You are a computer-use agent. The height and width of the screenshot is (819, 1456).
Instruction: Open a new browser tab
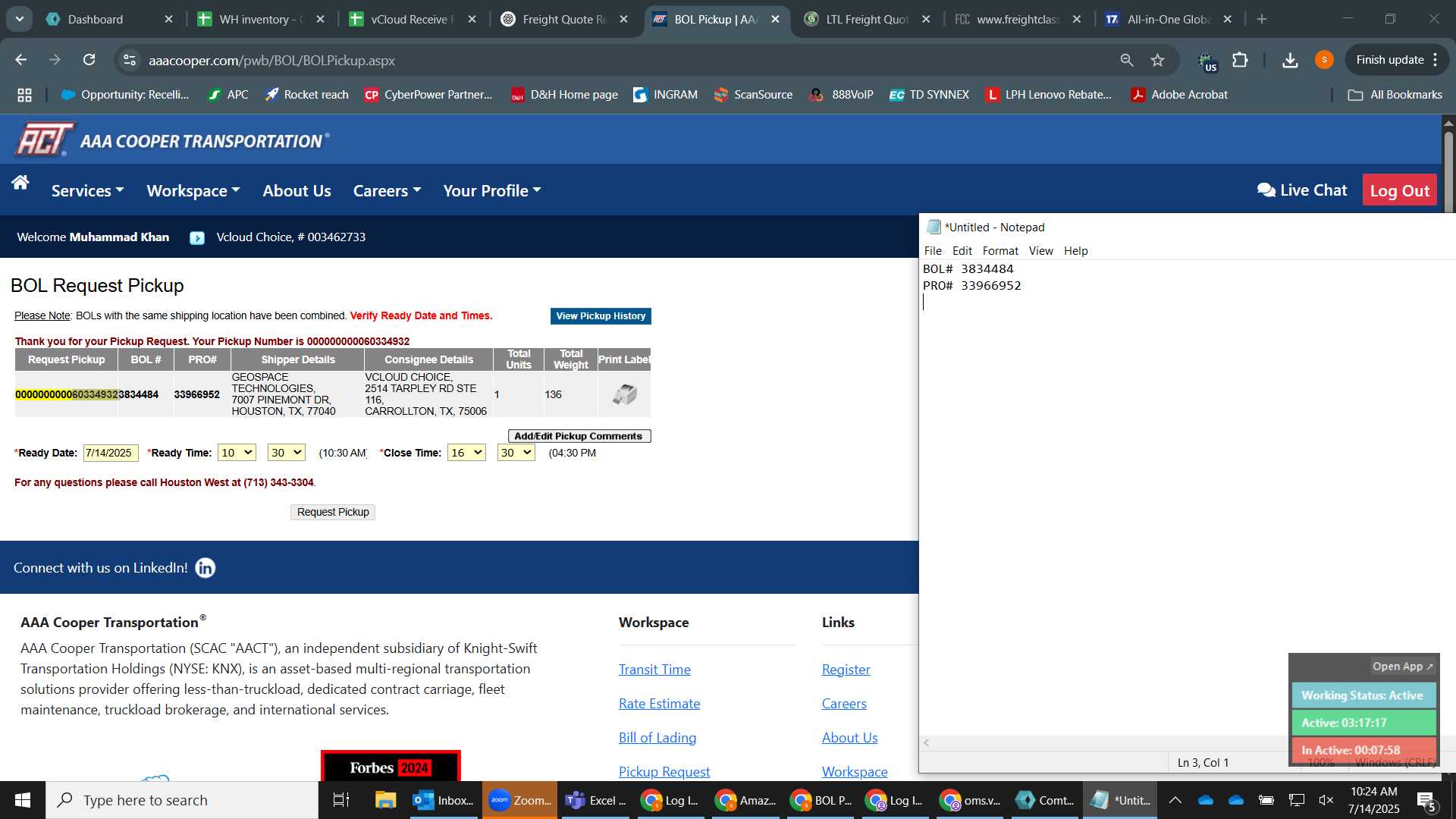pos(1262,19)
